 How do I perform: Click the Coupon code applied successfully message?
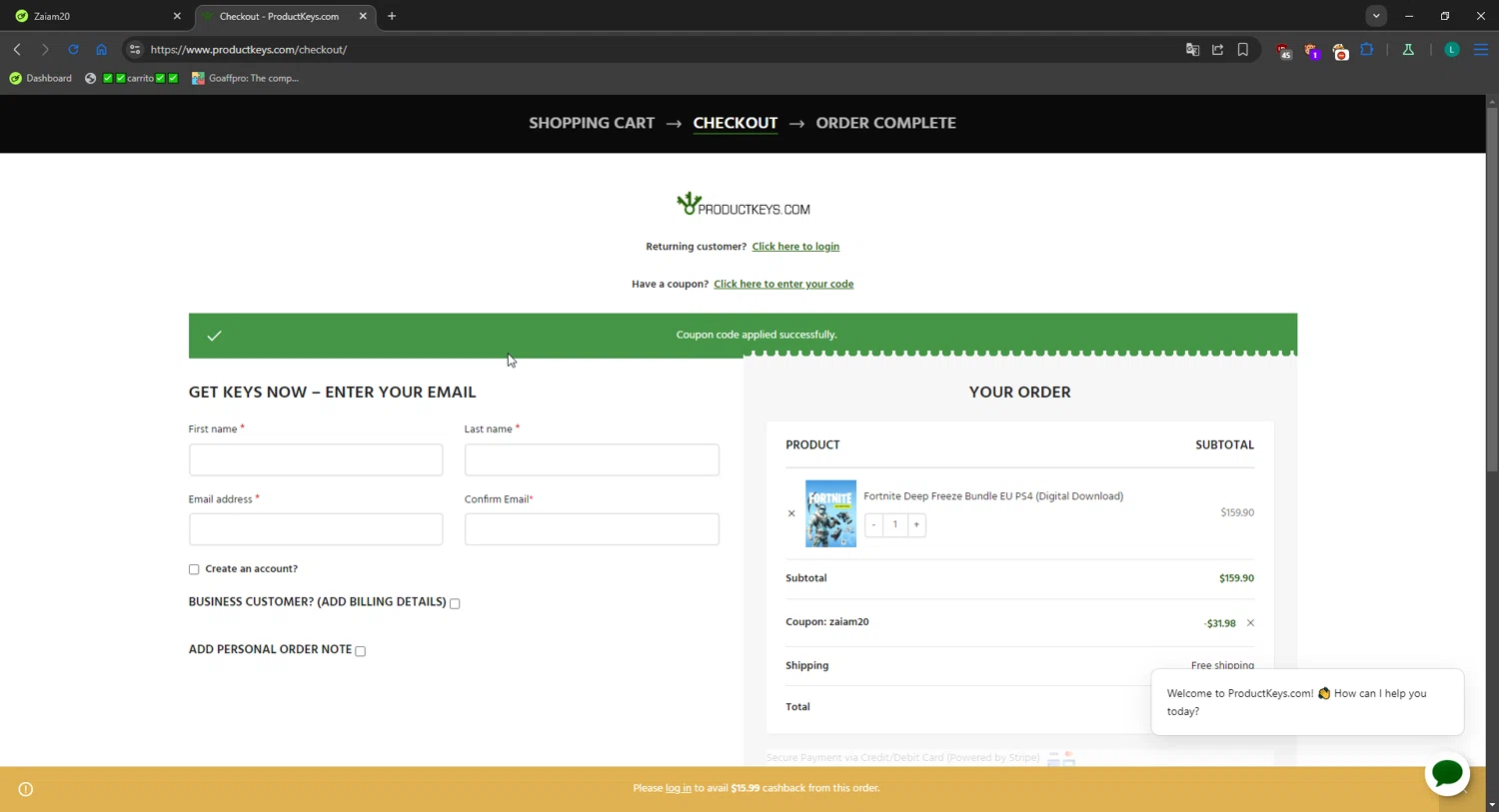(756, 335)
